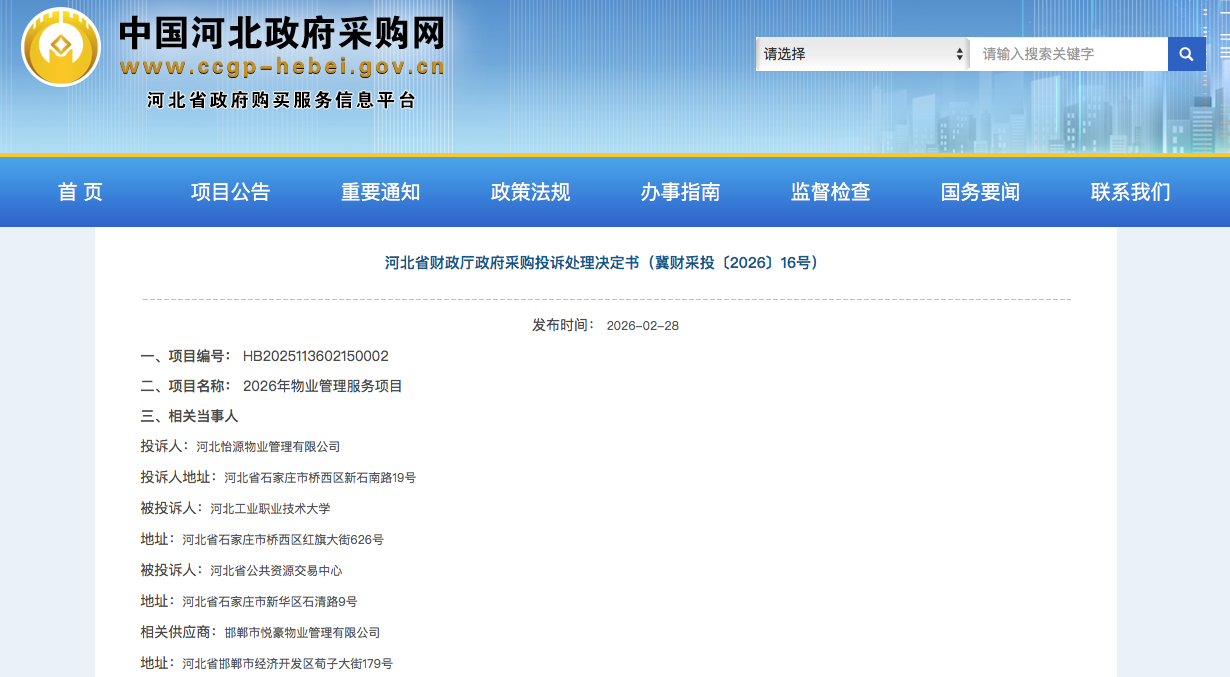Viewport: 1230px width, 677px height.
Task: Open the 首页 navigation menu
Action: 79,192
